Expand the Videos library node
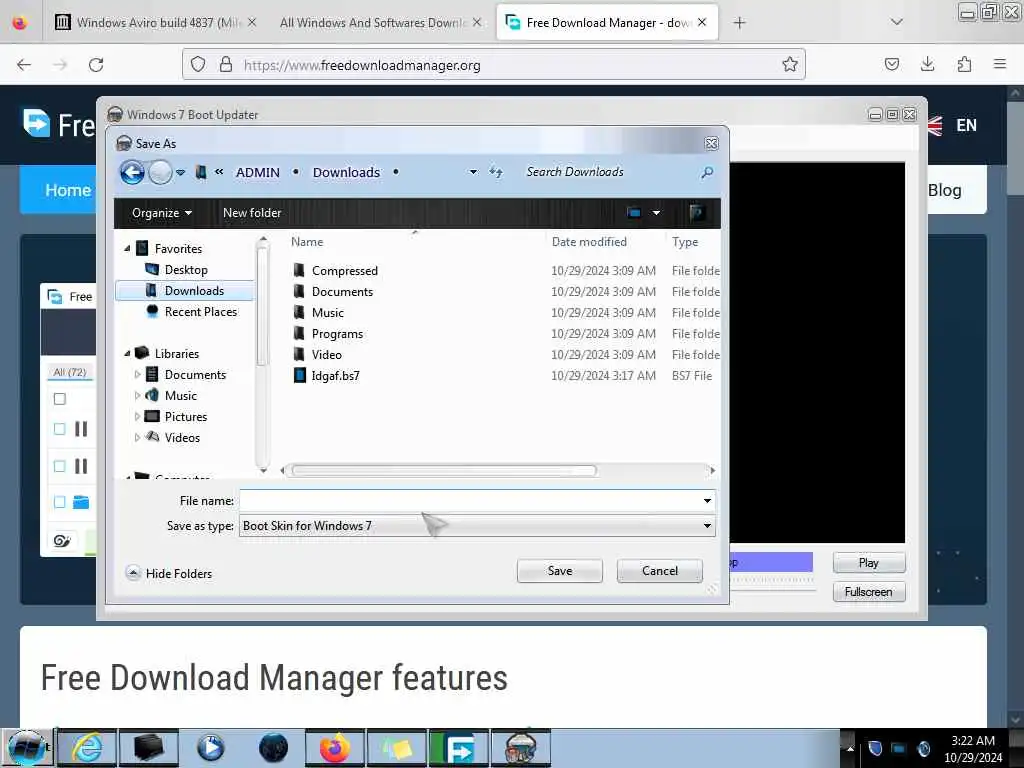This screenshot has width=1024, height=768. pos(137,438)
